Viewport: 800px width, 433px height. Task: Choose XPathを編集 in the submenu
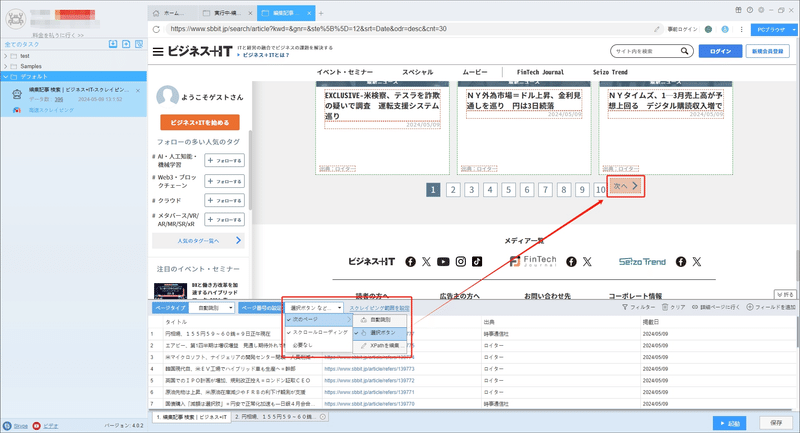tap(380, 346)
